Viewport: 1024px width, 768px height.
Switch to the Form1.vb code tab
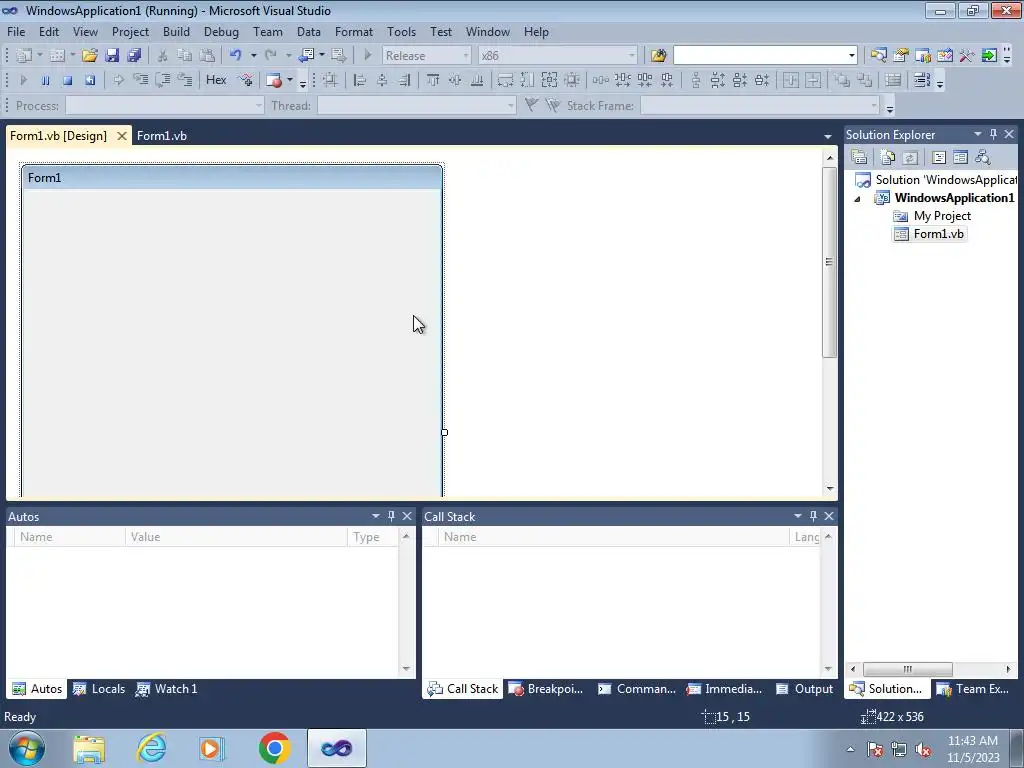(161, 136)
